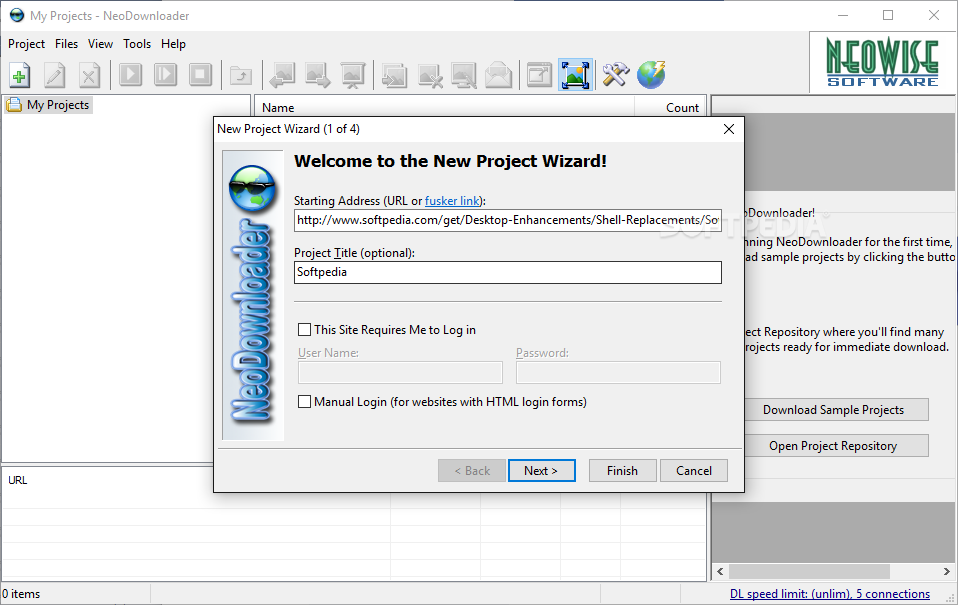The height and width of the screenshot is (605, 958).
Task: Click the Next > button
Action: point(541,471)
